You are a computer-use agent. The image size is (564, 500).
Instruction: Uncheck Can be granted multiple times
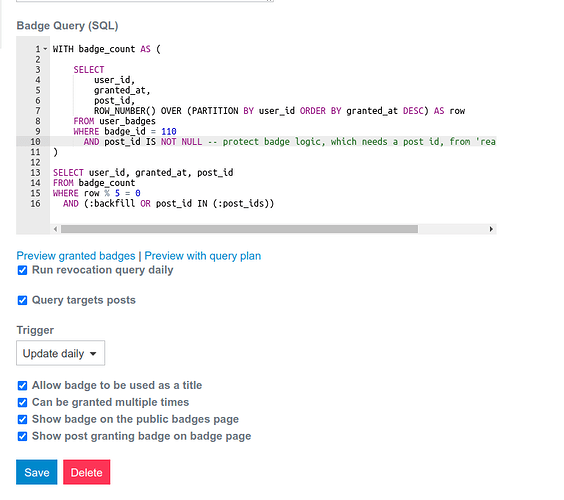(22, 403)
